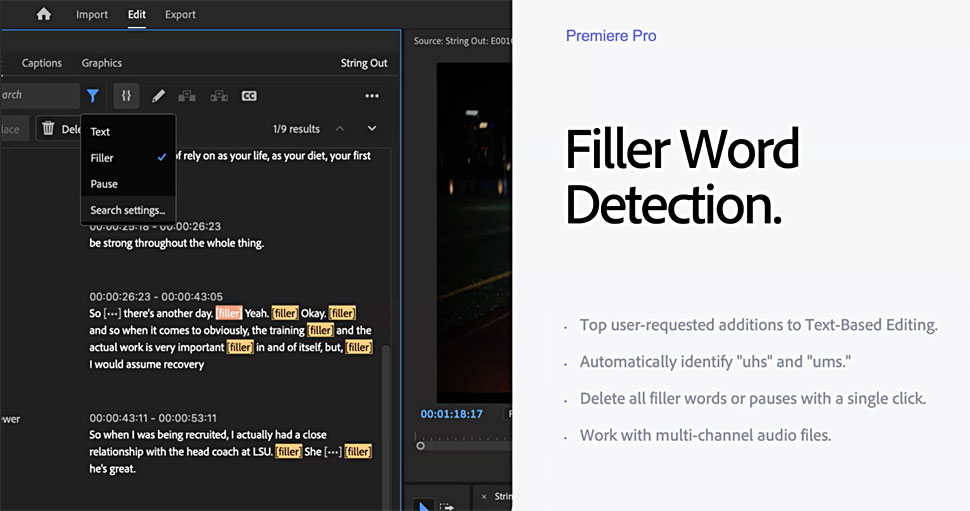Click the pause marker after So
Image resolution: width=970 pixels, height=511 pixels.
(x=112, y=313)
